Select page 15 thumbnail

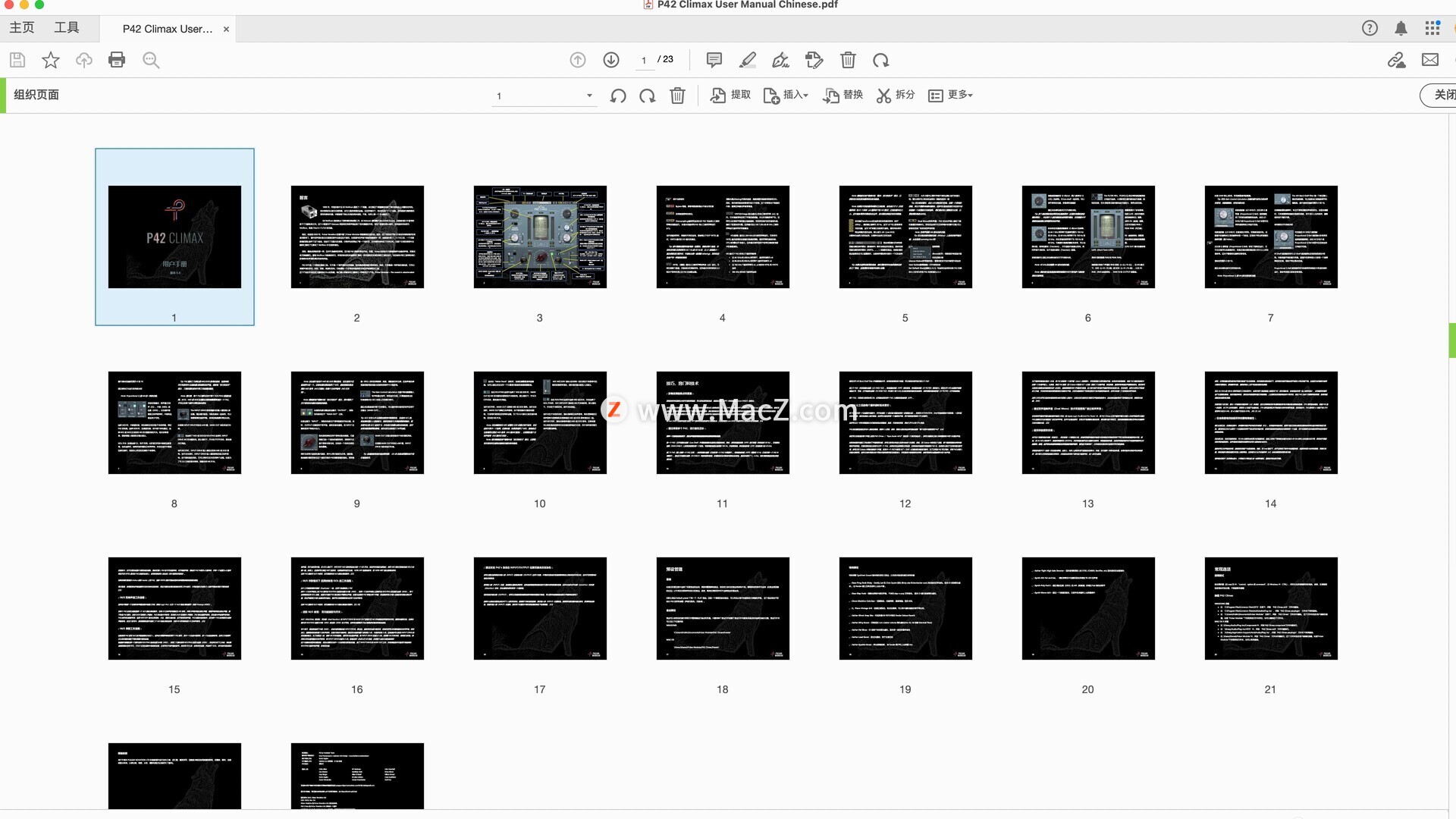174,608
